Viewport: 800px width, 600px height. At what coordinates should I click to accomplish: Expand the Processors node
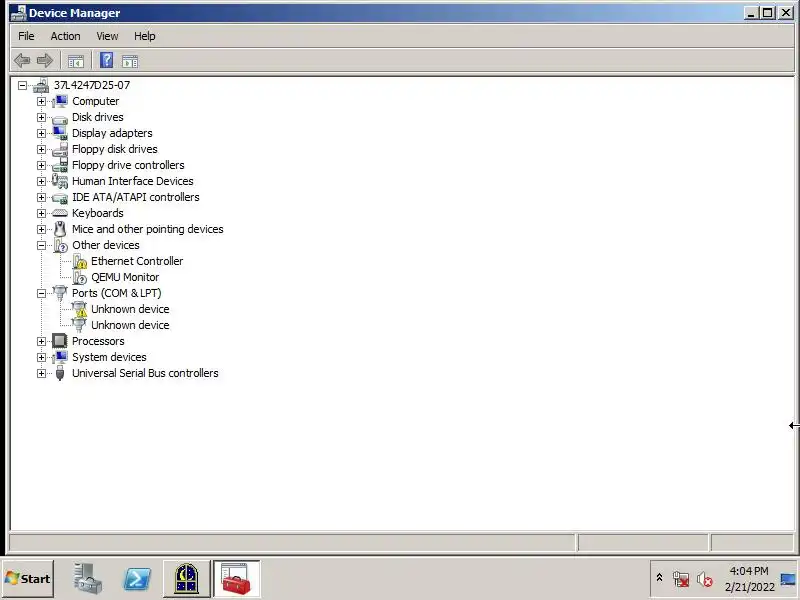[x=41, y=341]
